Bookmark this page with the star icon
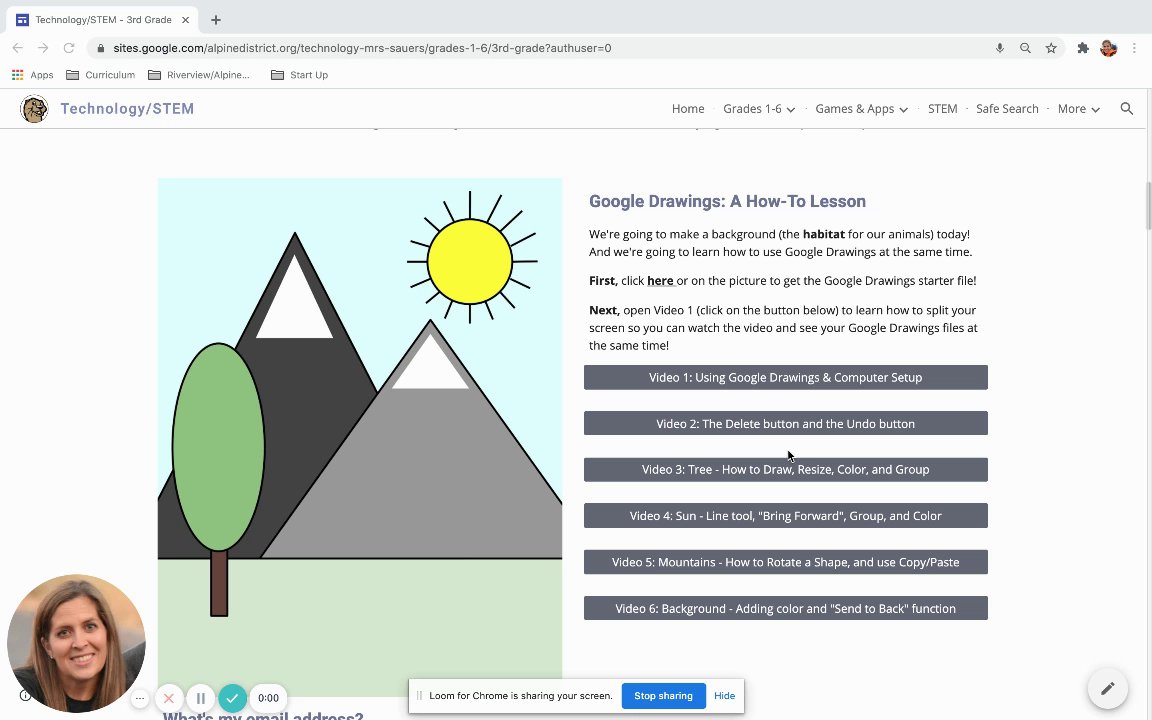Viewport: 1152px width, 720px height. click(1051, 48)
